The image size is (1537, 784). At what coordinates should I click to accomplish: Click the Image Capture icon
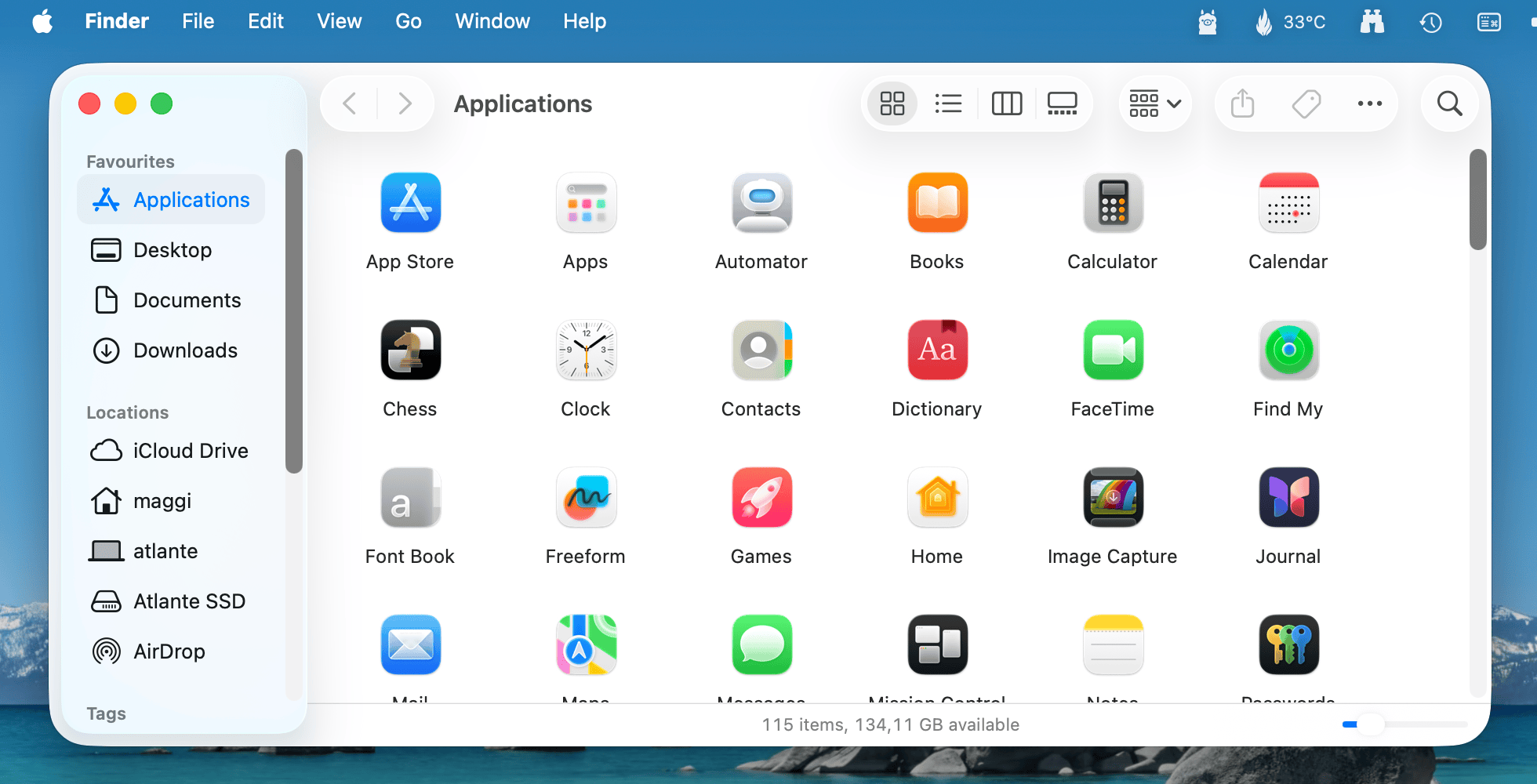click(1113, 498)
